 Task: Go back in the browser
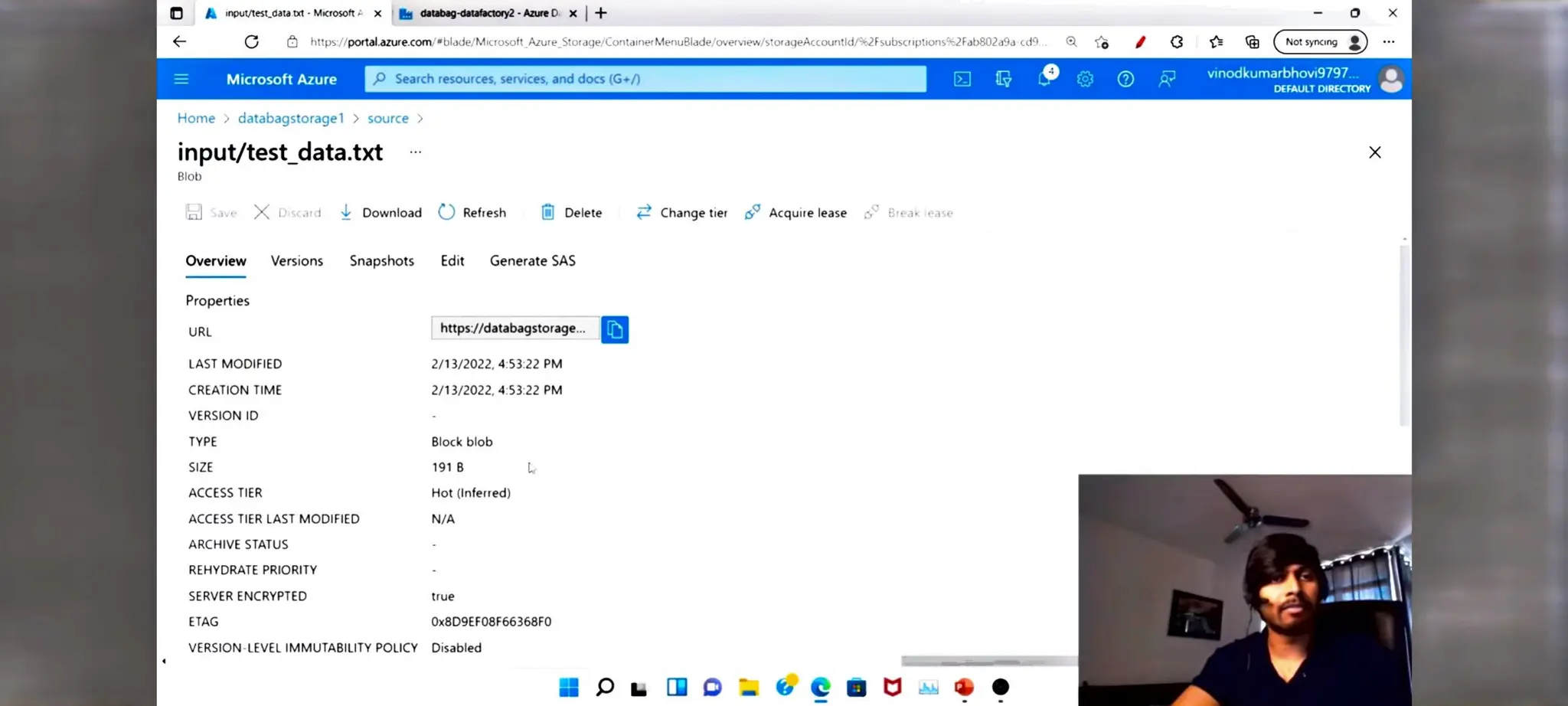pyautogui.click(x=180, y=41)
